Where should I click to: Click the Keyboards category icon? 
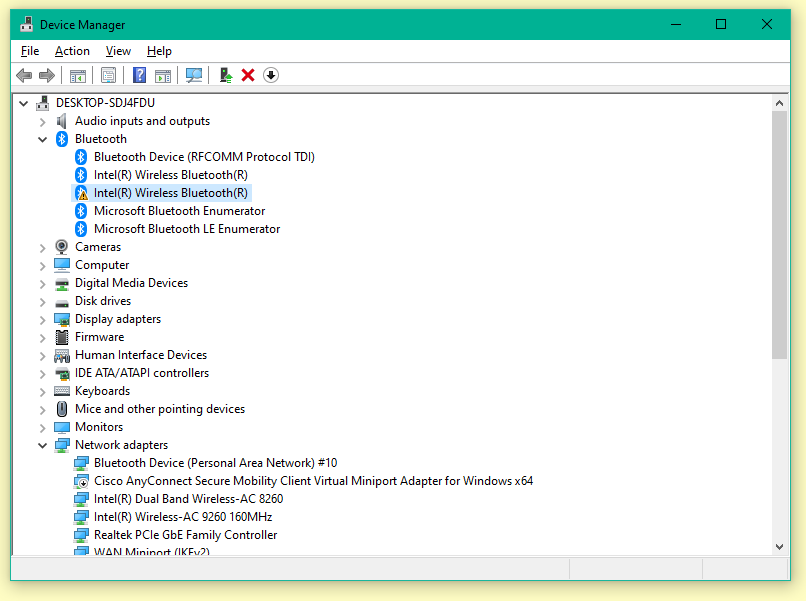coord(62,391)
